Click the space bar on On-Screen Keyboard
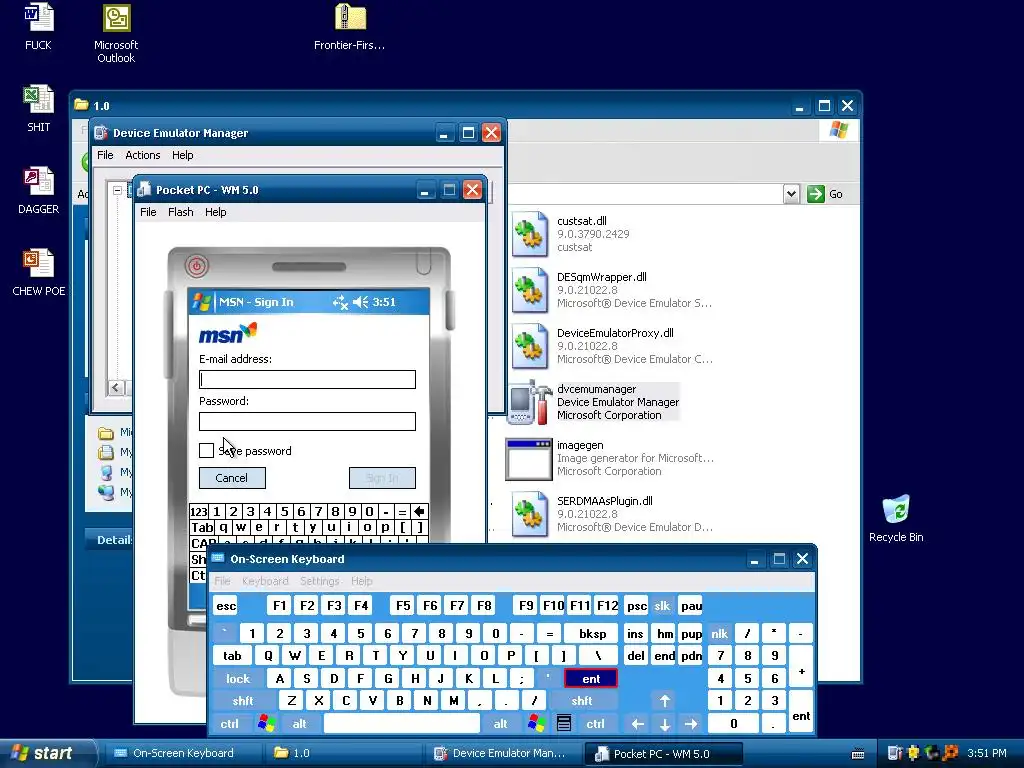 [x=402, y=724]
